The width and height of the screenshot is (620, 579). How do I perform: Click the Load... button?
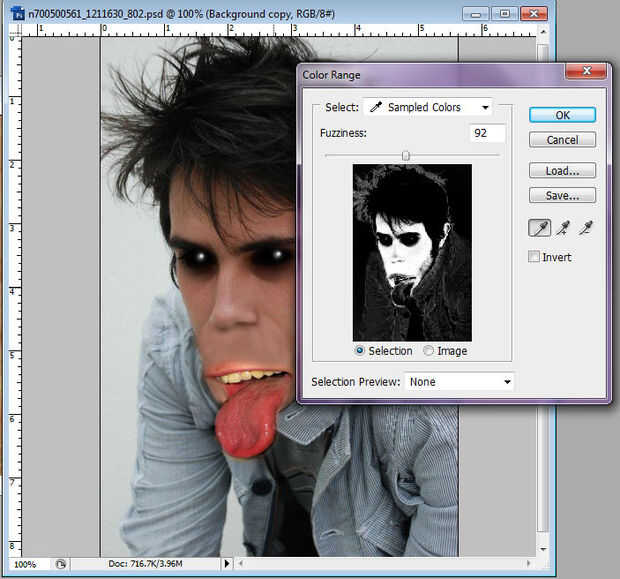pyautogui.click(x=562, y=171)
